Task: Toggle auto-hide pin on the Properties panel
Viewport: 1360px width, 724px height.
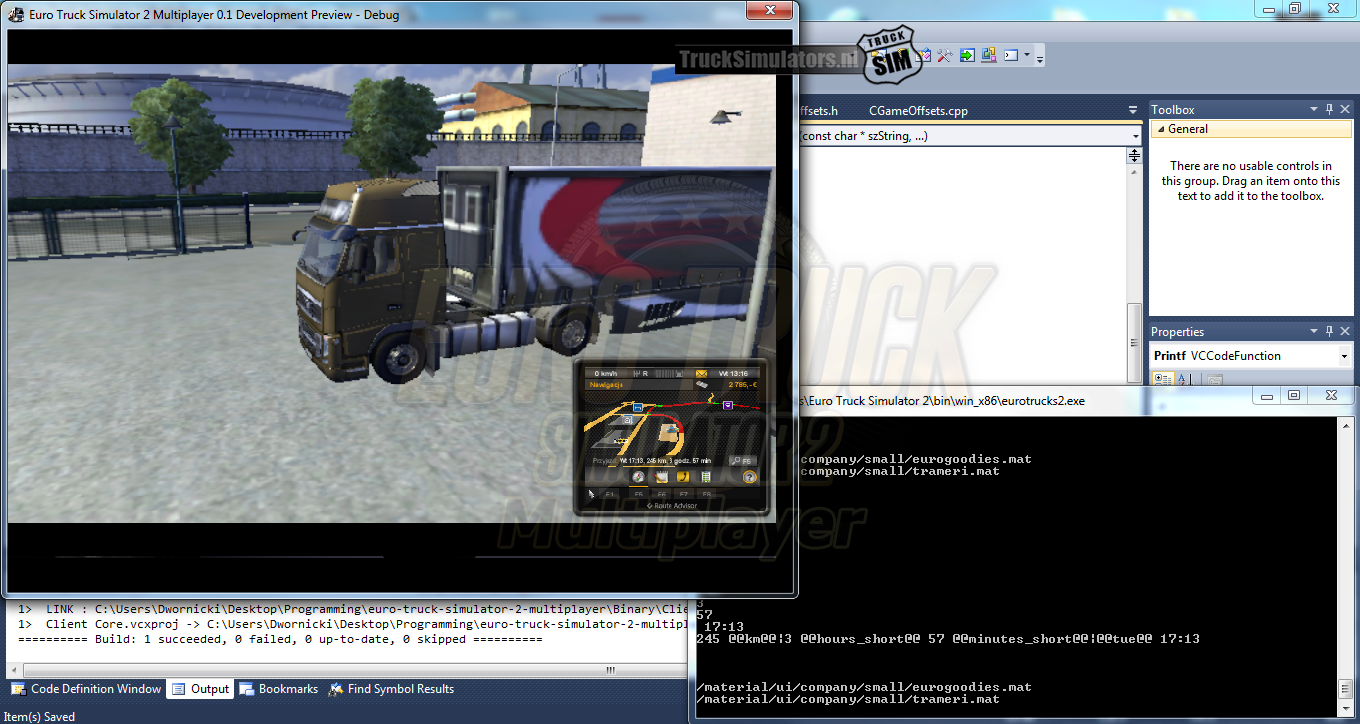Action: [1330, 332]
